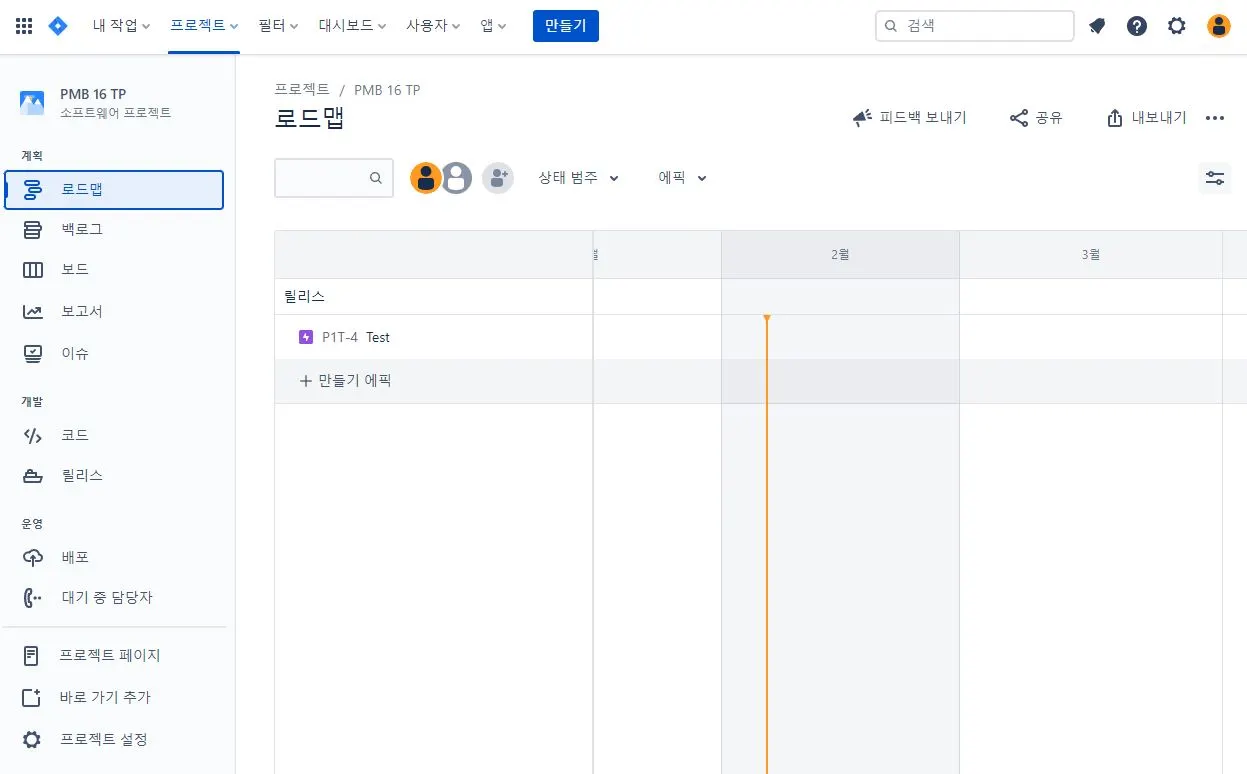Open notifications with the bell icon
The height and width of the screenshot is (774, 1247).
[x=1096, y=25]
